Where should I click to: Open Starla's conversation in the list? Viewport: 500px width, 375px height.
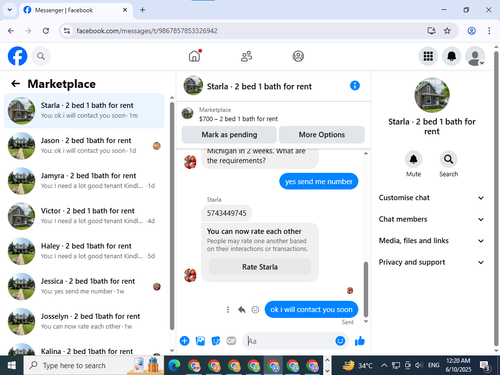click(84, 110)
